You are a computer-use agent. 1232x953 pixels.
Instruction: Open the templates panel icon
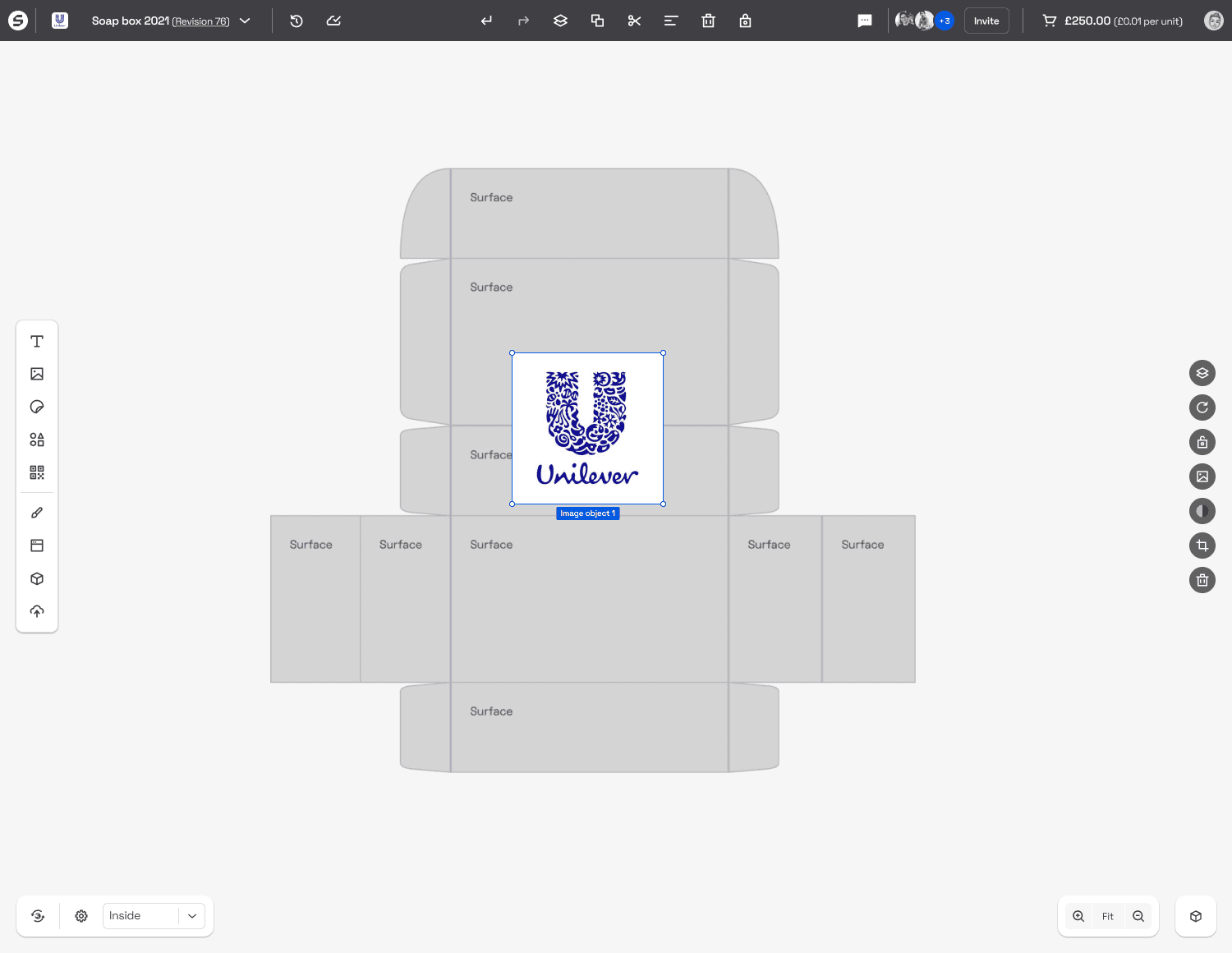tap(37, 546)
